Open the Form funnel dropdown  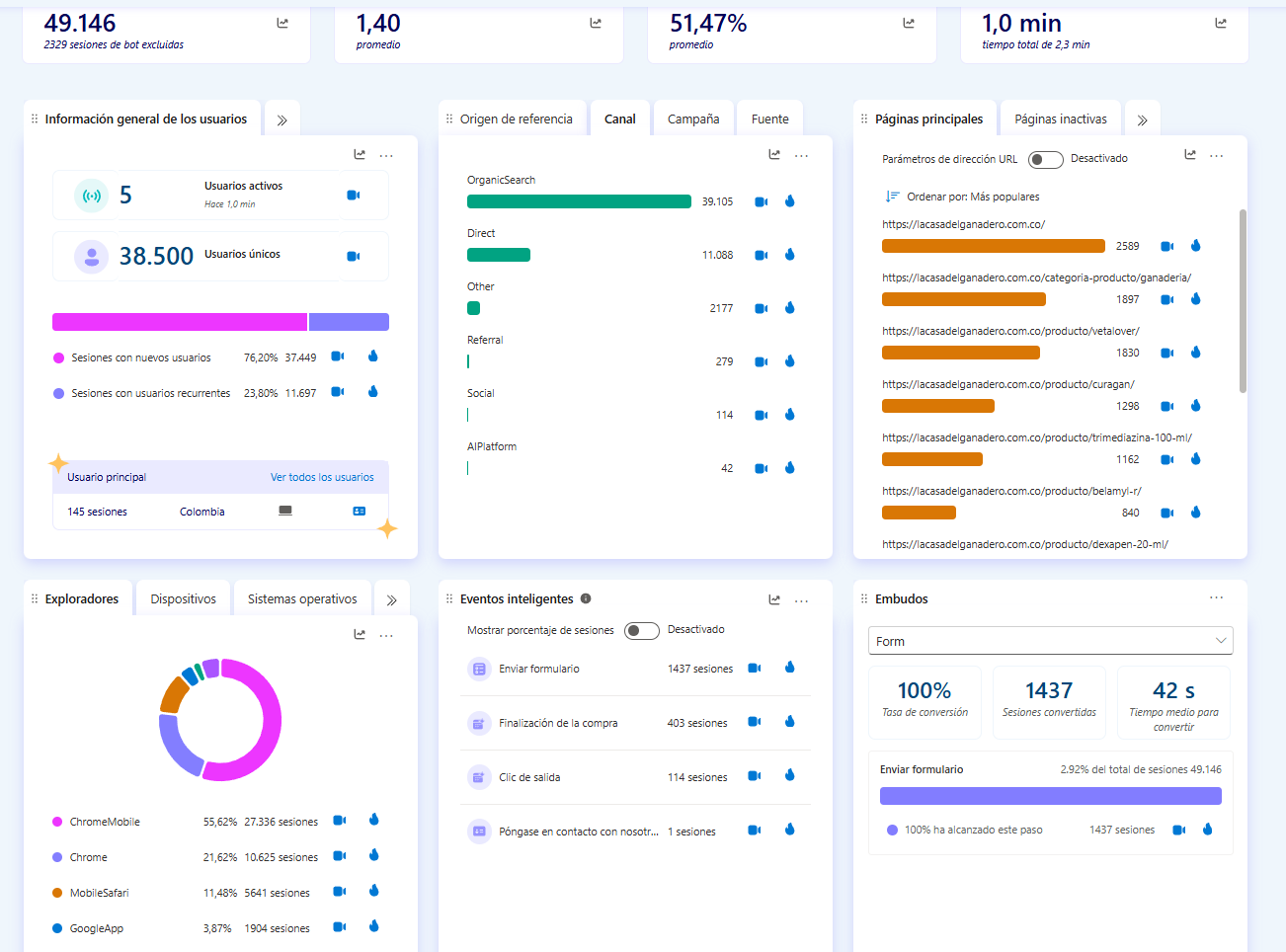tap(1050, 641)
